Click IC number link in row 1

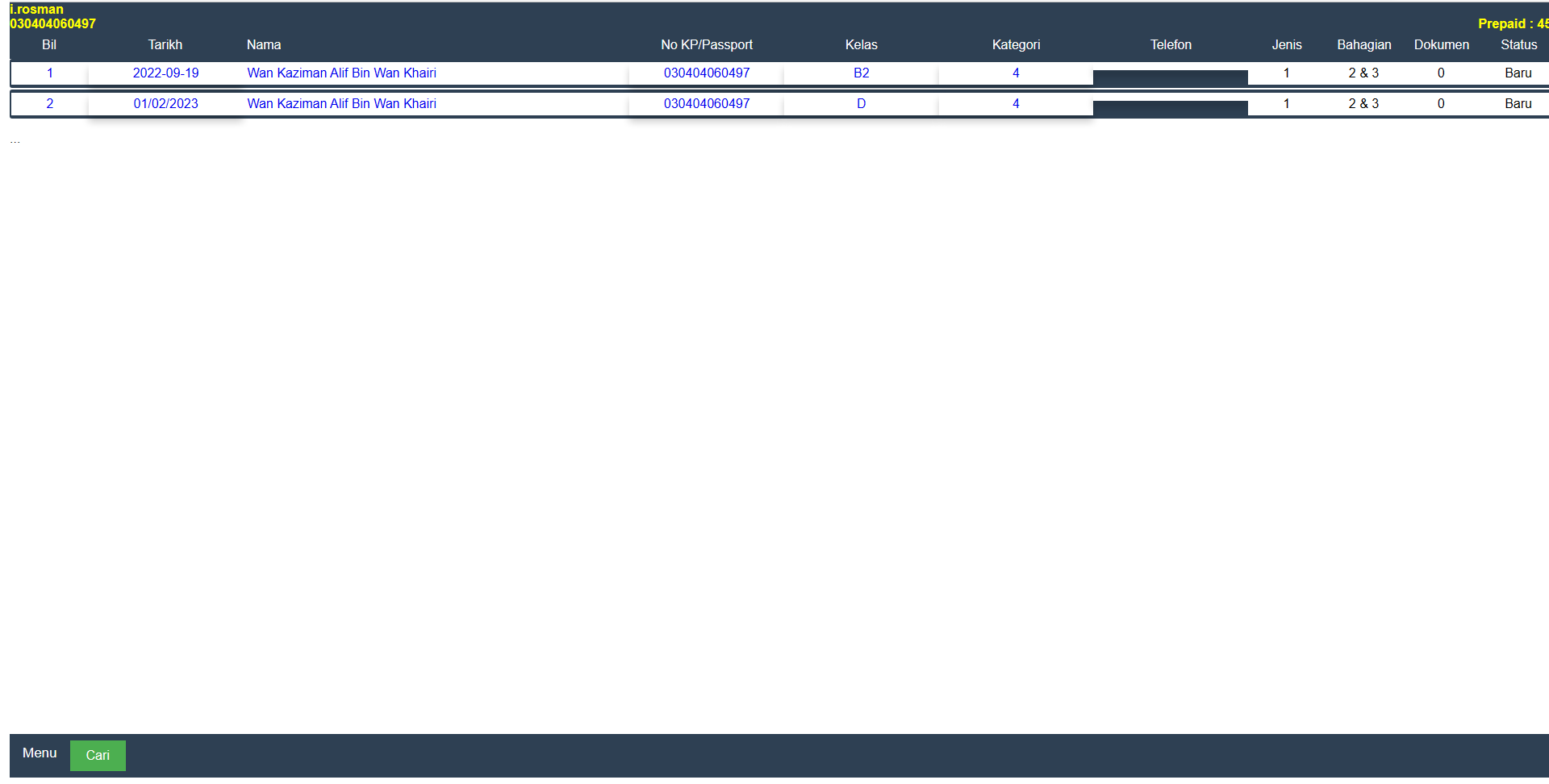(706, 73)
